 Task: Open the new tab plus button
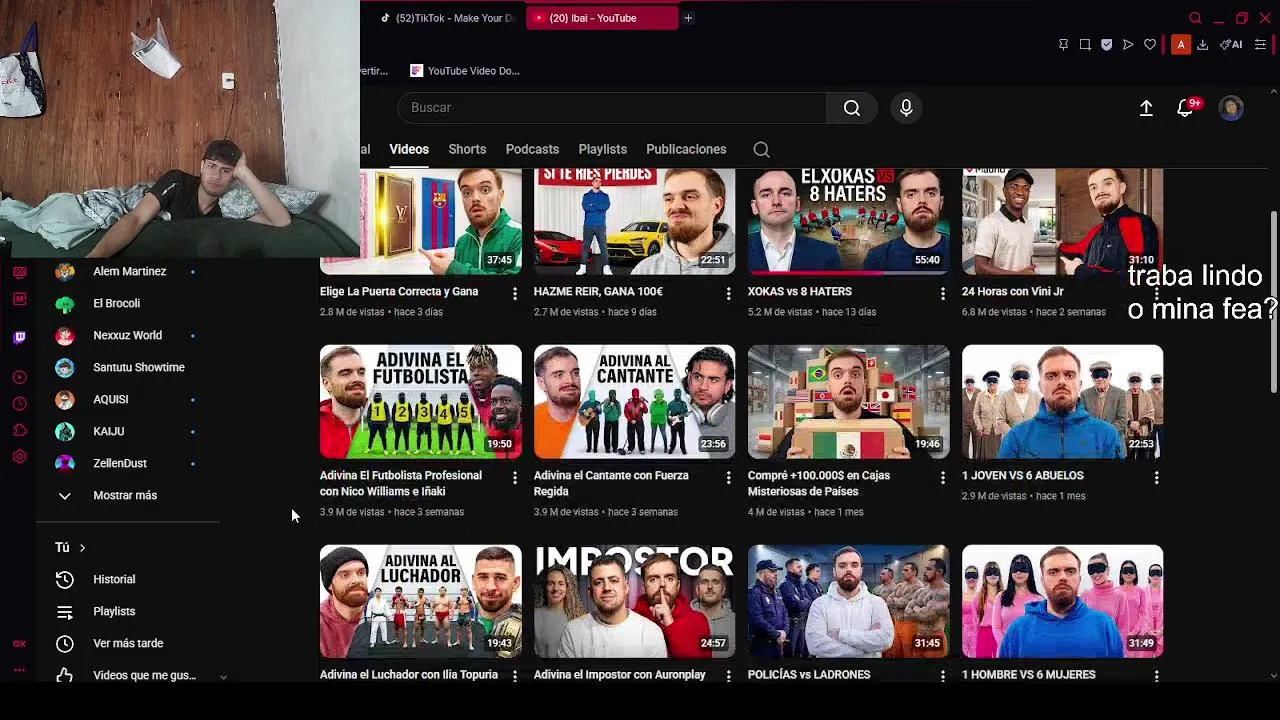point(688,18)
